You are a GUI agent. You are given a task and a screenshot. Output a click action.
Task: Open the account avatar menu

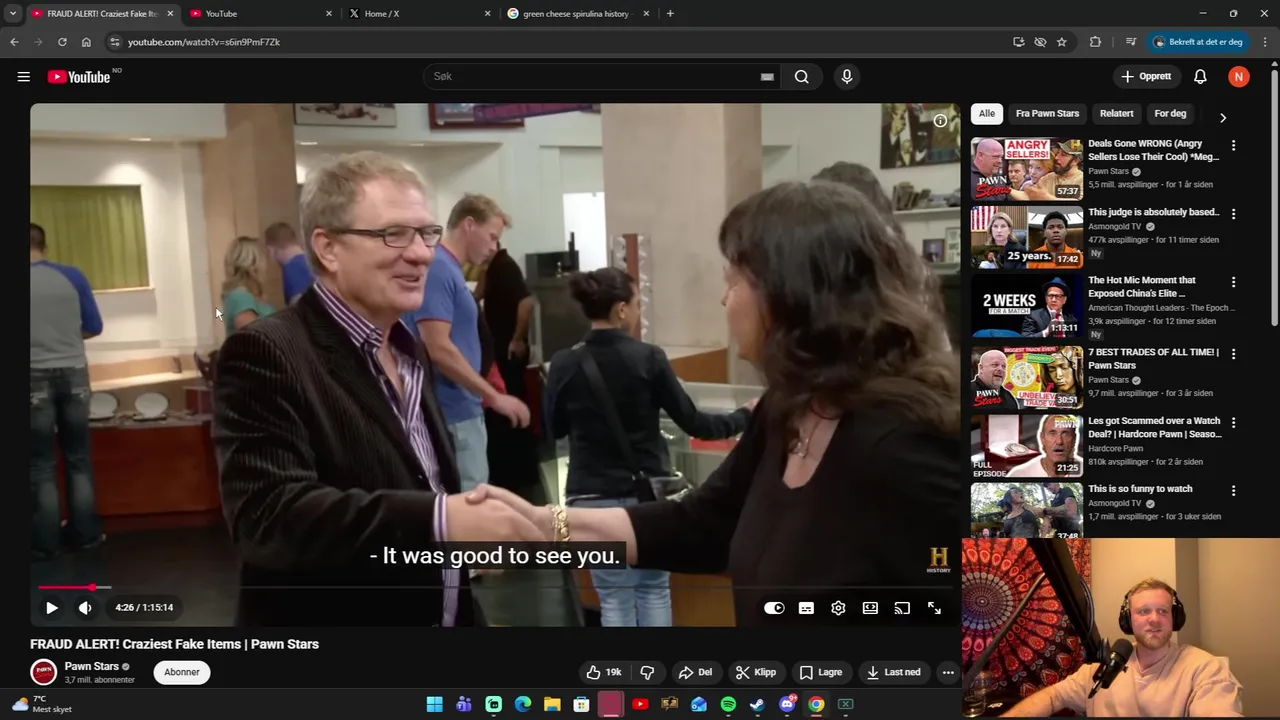(1238, 77)
